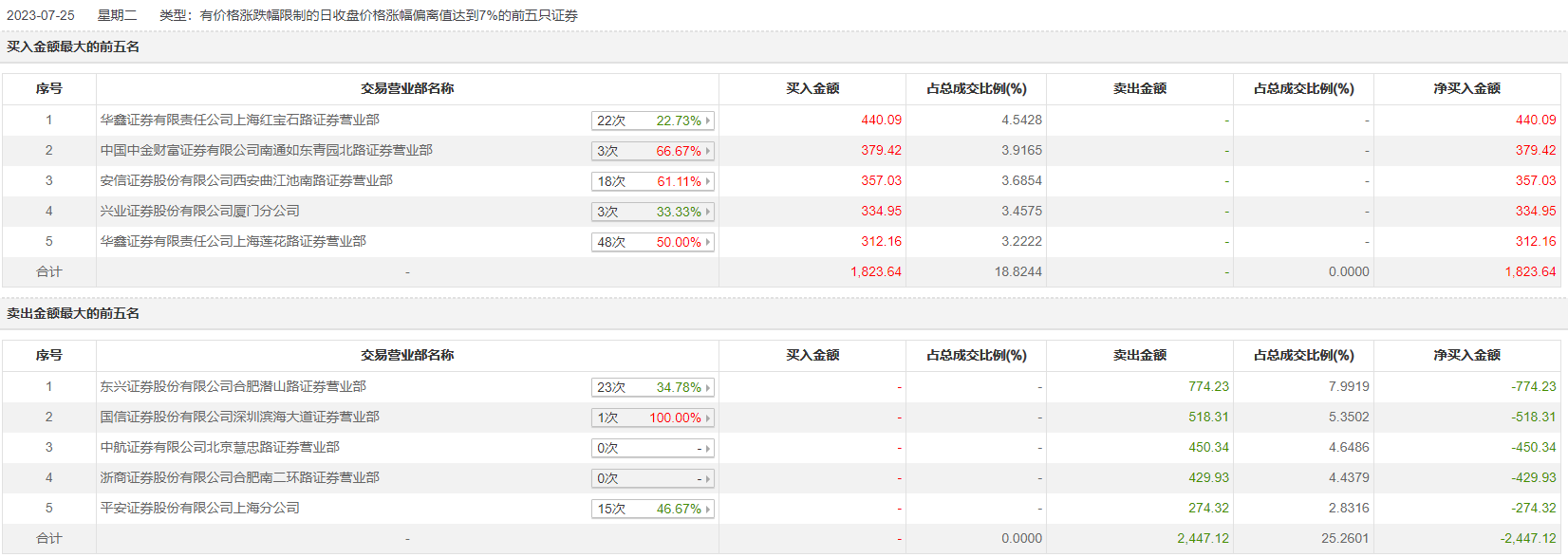The width and height of the screenshot is (1568, 557).
Task: Click 中航证券北京慧忠路证券营业部 name
Action: tap(220, 447)
